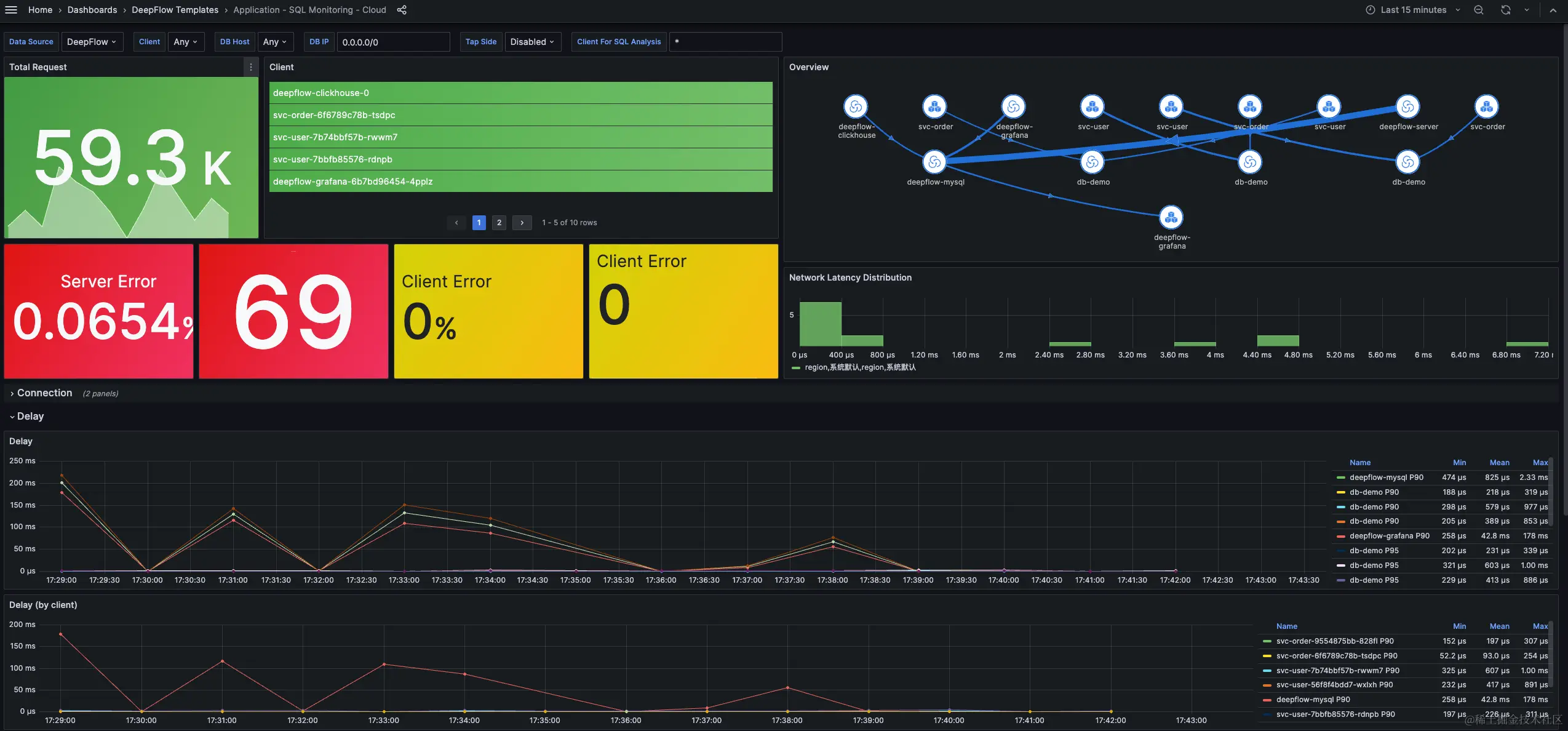
Task: Open the hamburger navigation menu
Action: point(11,10)
